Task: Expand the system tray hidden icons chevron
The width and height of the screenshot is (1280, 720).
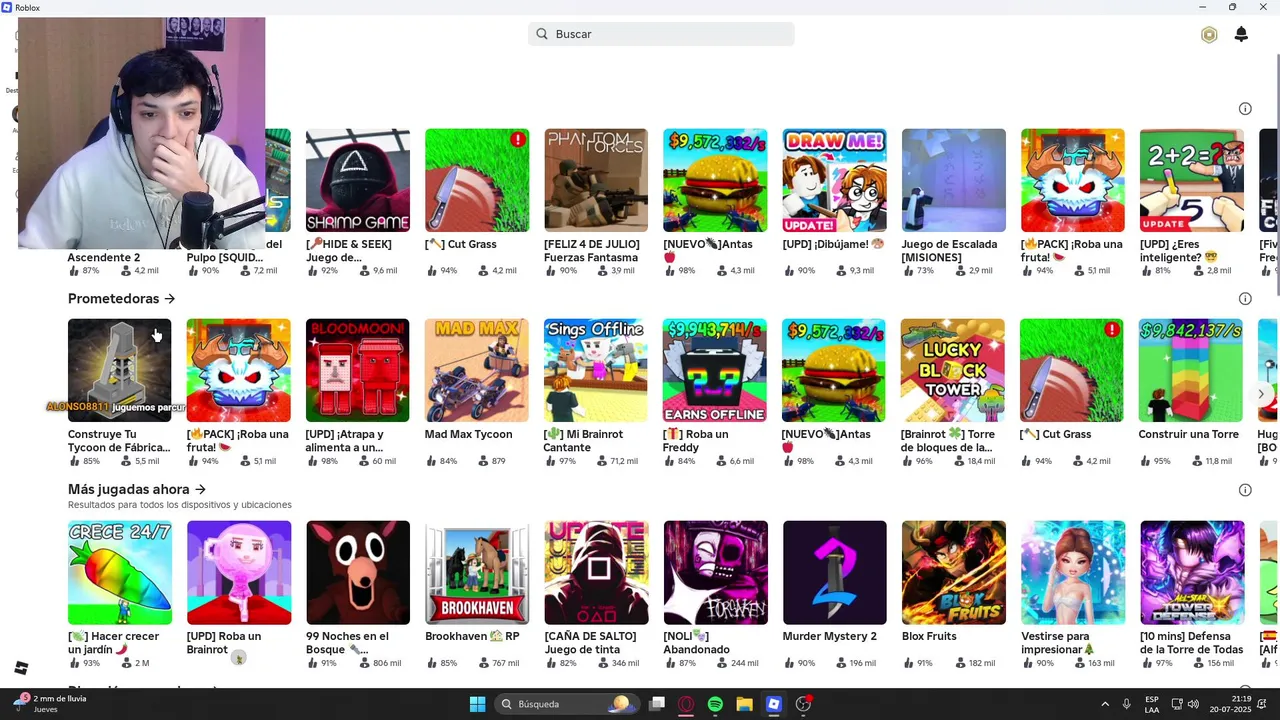Action: pos(1105,704)
